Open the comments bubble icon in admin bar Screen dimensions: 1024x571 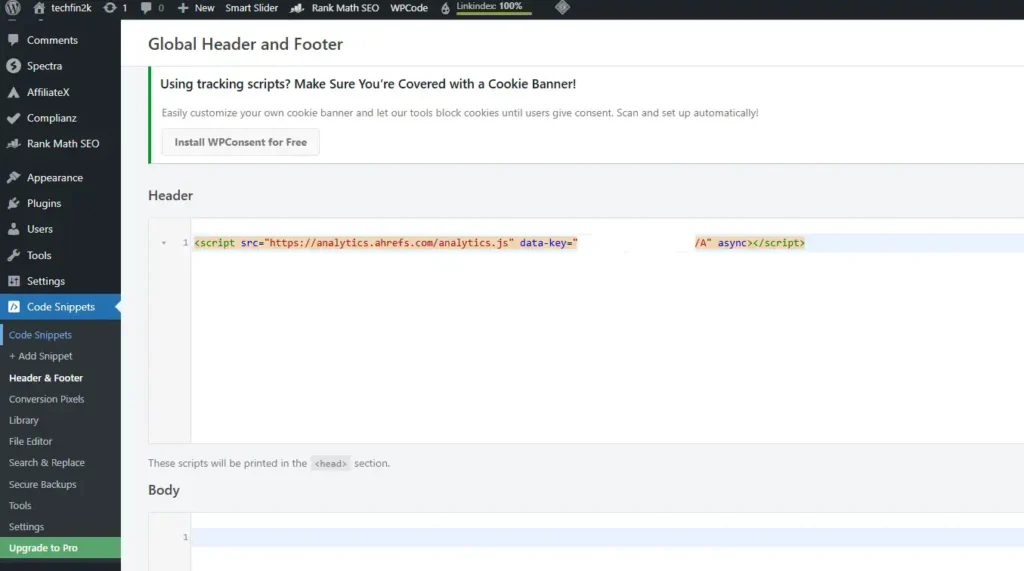click(x=146, y=8)
